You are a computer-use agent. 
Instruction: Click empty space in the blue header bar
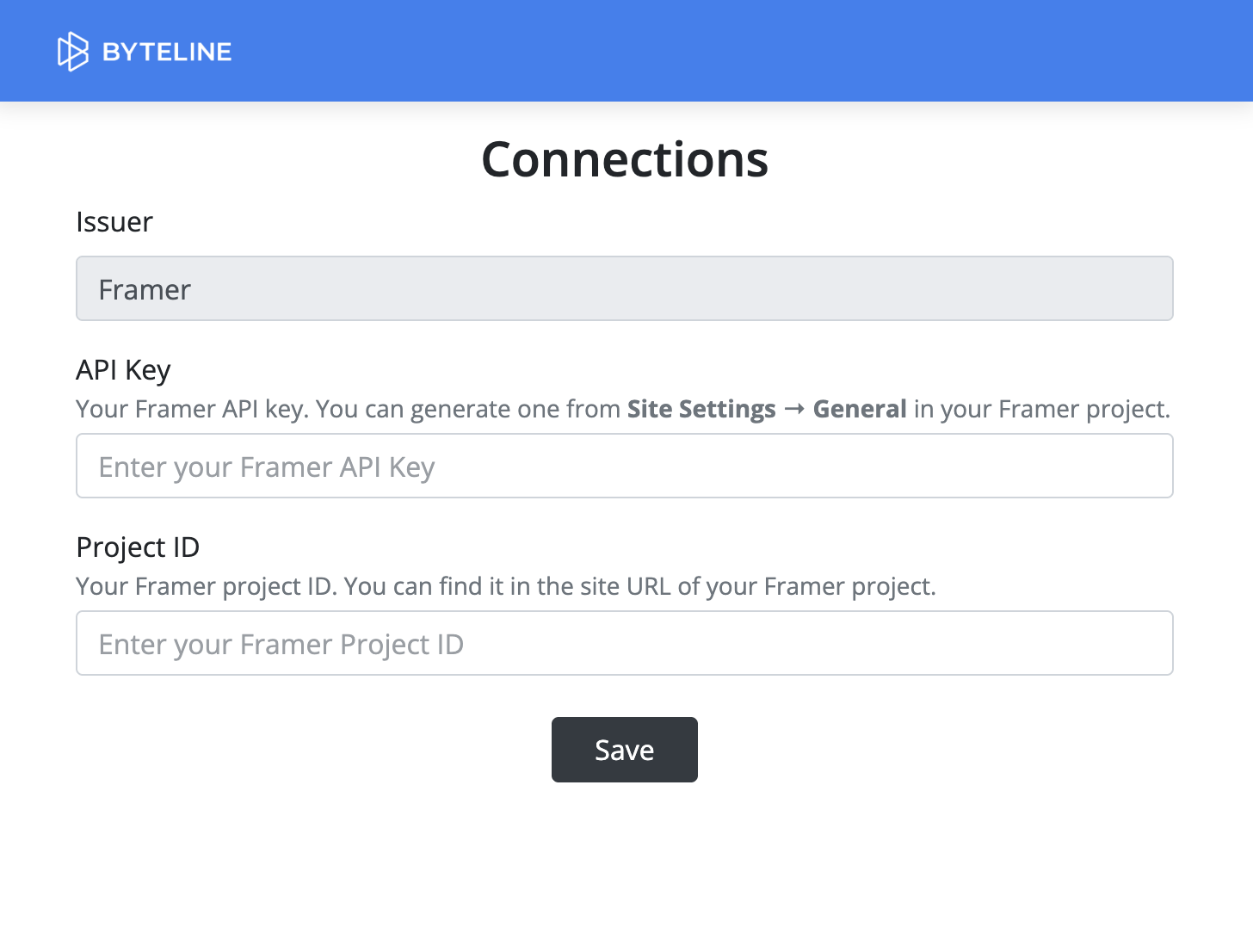pyautogui.click(x=731, y=52)
